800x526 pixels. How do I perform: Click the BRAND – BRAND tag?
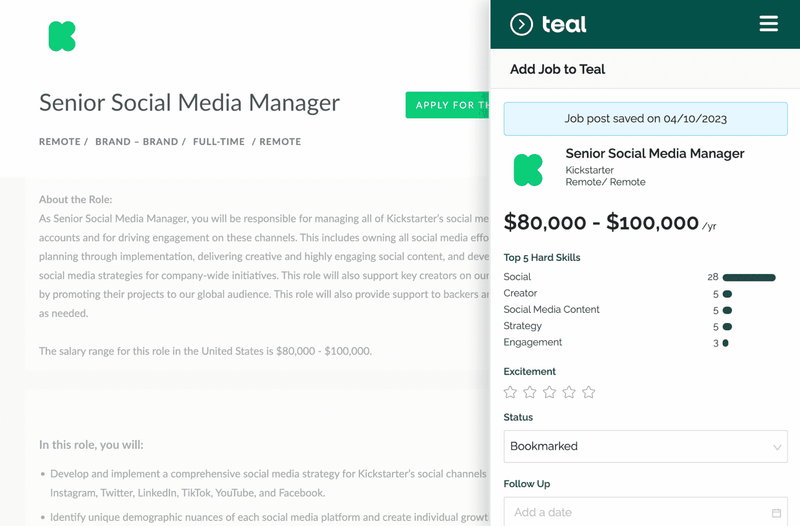[x=137, y=142]
